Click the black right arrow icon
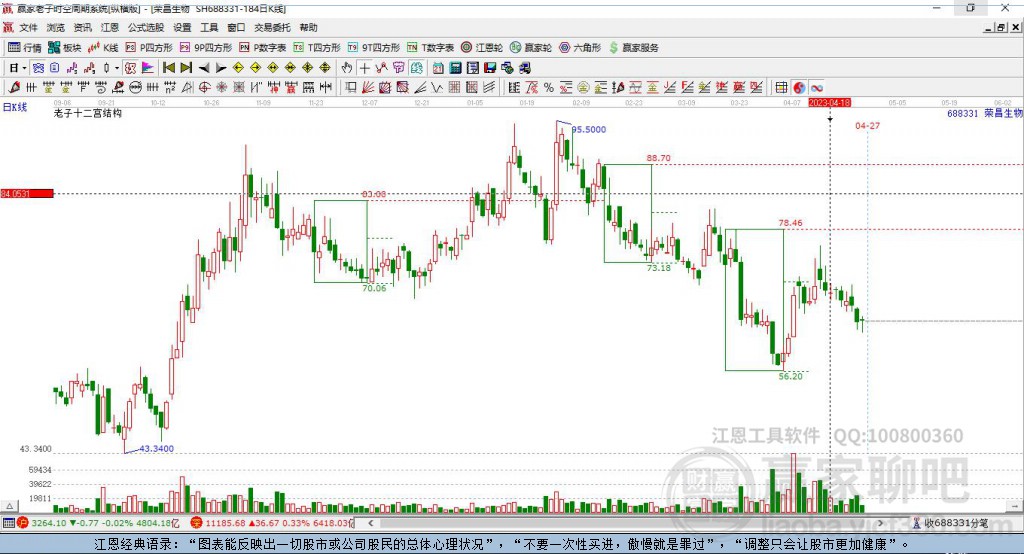Viewport: 1024px width, 554px height. [x=221, y=68]
